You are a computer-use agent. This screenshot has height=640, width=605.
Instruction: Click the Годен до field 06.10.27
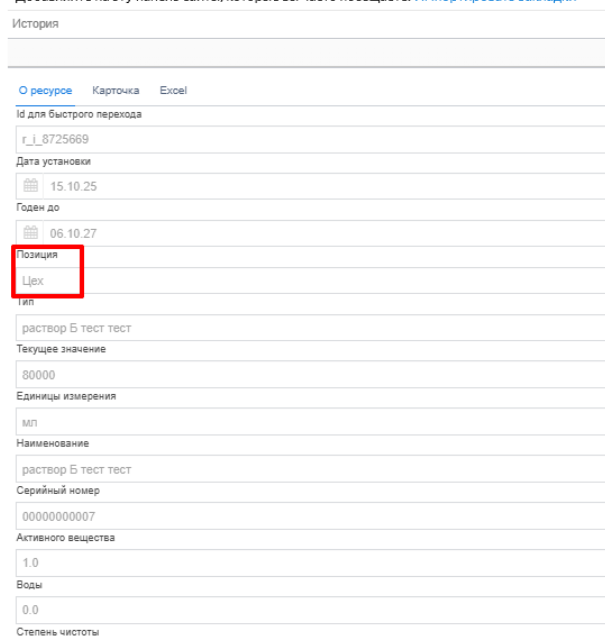(324, 233)
